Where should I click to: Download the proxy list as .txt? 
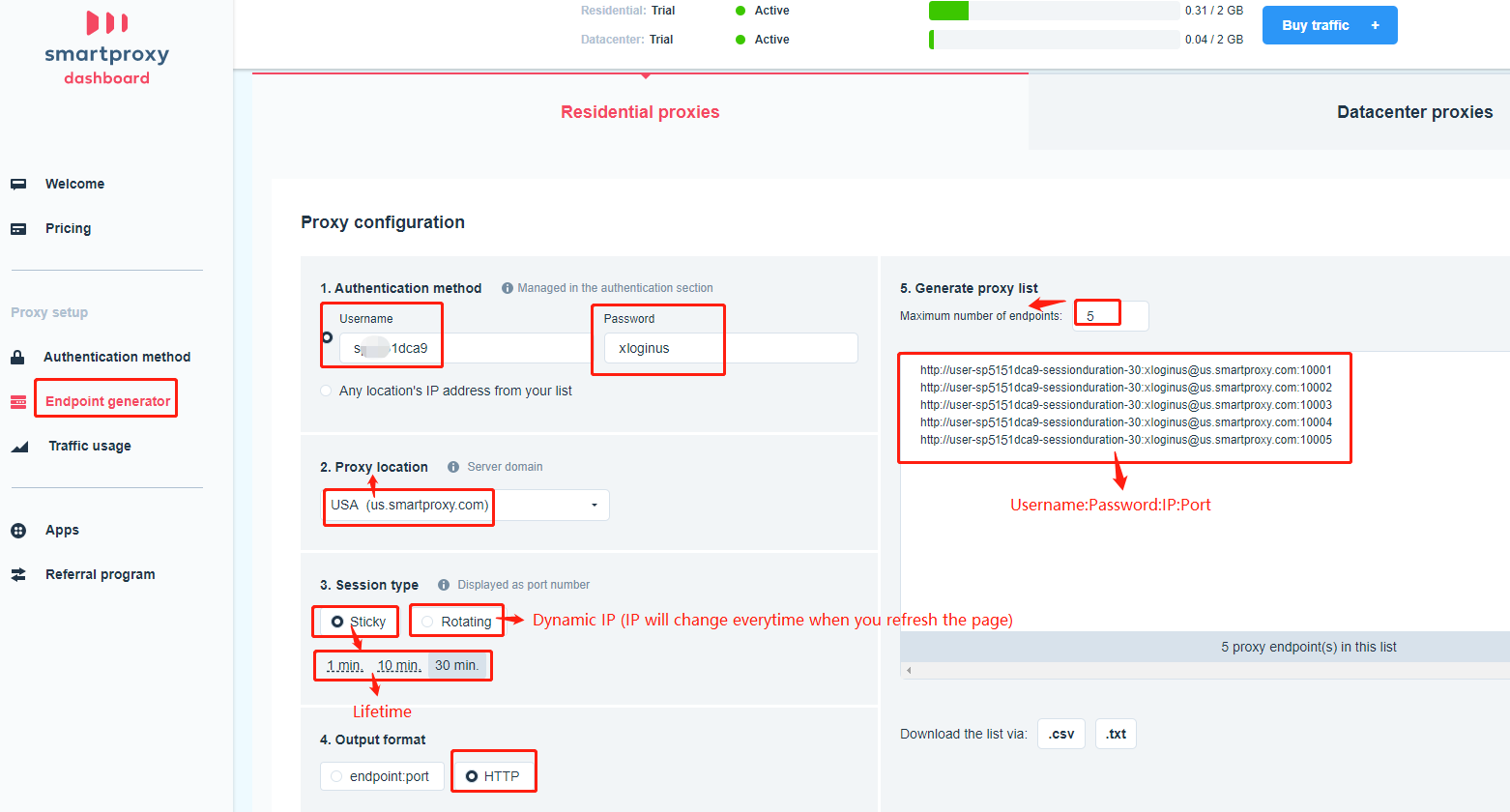click(1116, 734)
